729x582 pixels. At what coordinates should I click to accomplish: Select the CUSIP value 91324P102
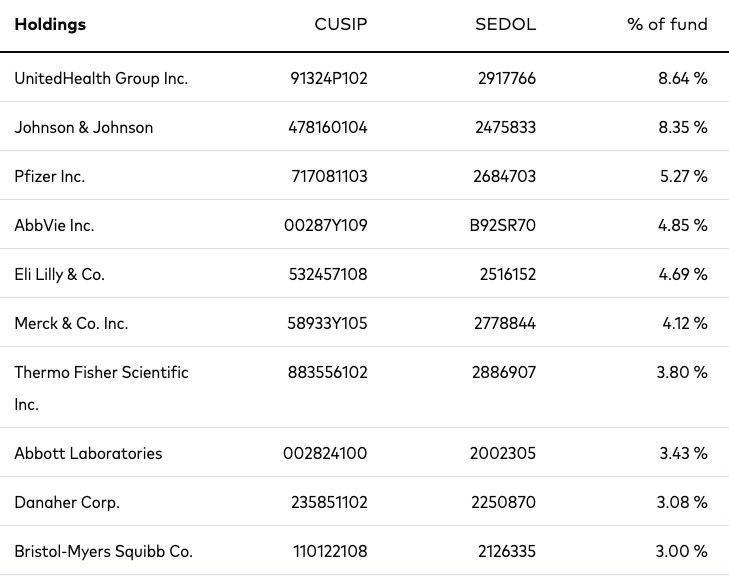click(x=329, y=78)
